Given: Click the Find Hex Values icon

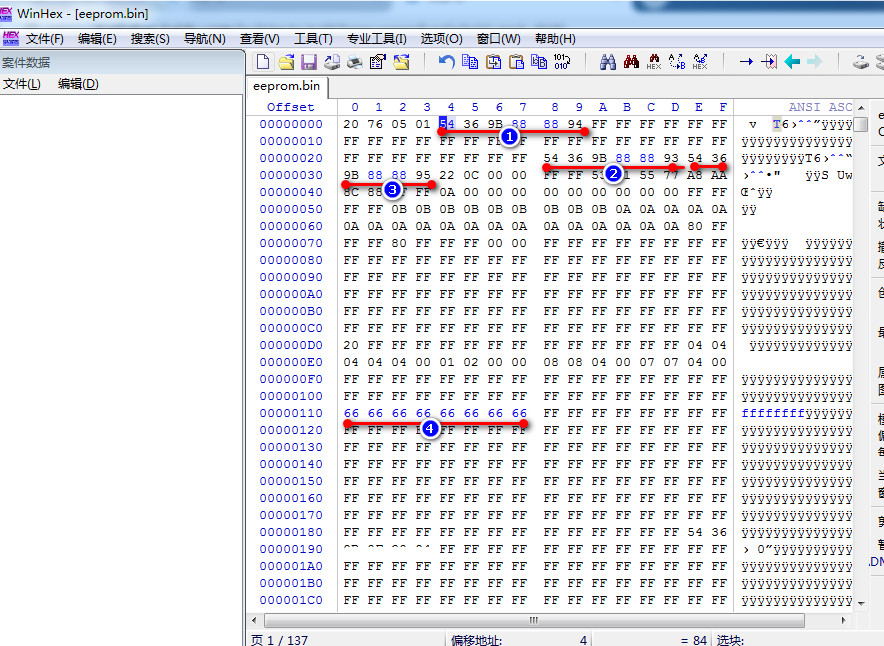Looking at the screenshot, I should pos(654,62).
